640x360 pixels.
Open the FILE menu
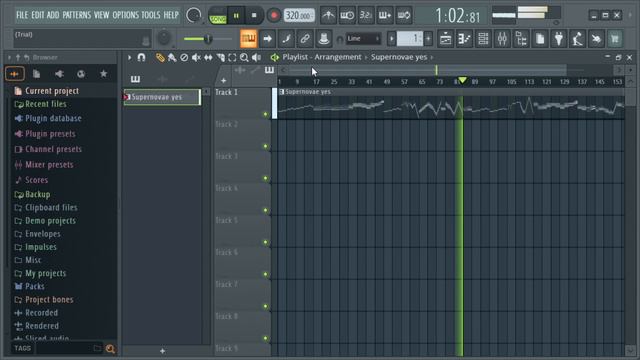click(x=22, y=15)
